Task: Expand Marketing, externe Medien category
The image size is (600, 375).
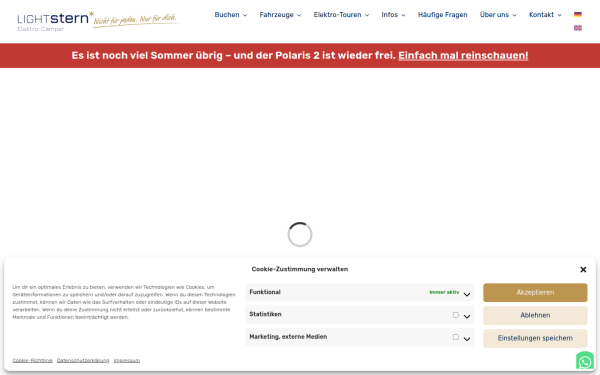Action: tap(467, 339)
